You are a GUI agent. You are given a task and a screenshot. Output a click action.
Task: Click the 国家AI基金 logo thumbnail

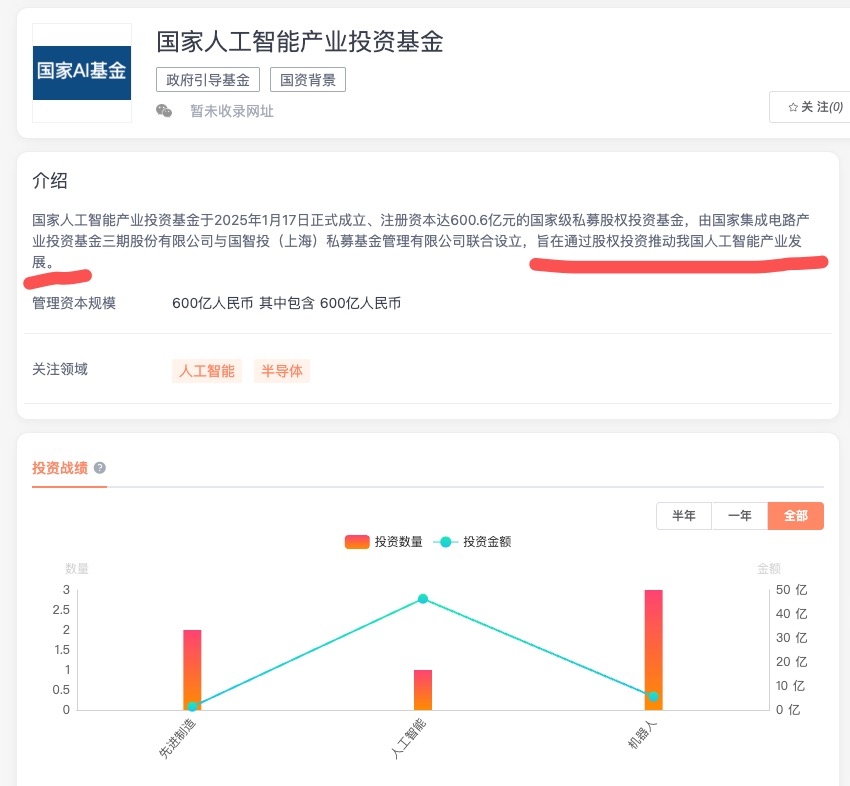tap(82, 73)
